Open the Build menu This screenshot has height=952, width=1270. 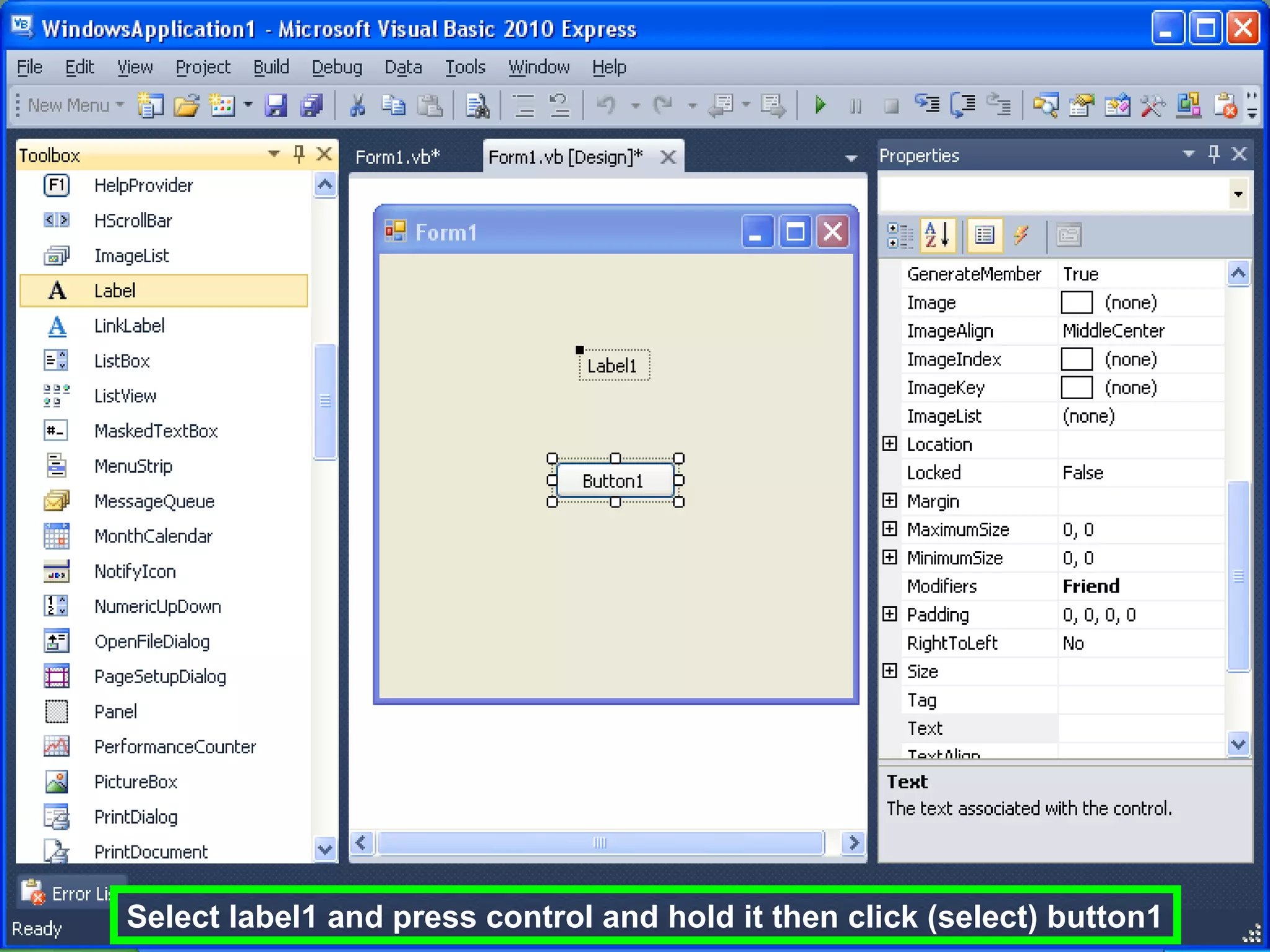pos(271,67)
